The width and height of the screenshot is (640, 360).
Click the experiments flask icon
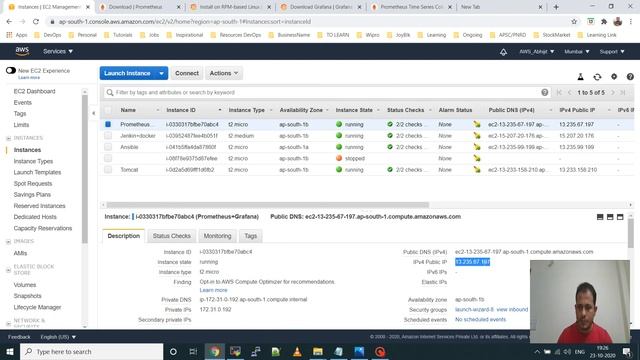click(x=580, y=77)
